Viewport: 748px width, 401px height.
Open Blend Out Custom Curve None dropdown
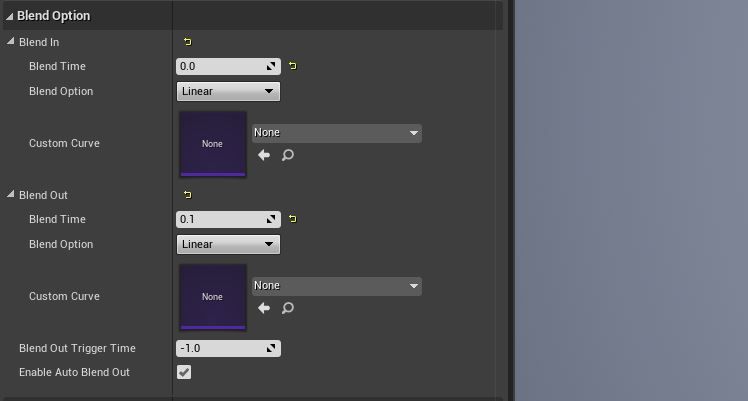pos(337,286)
